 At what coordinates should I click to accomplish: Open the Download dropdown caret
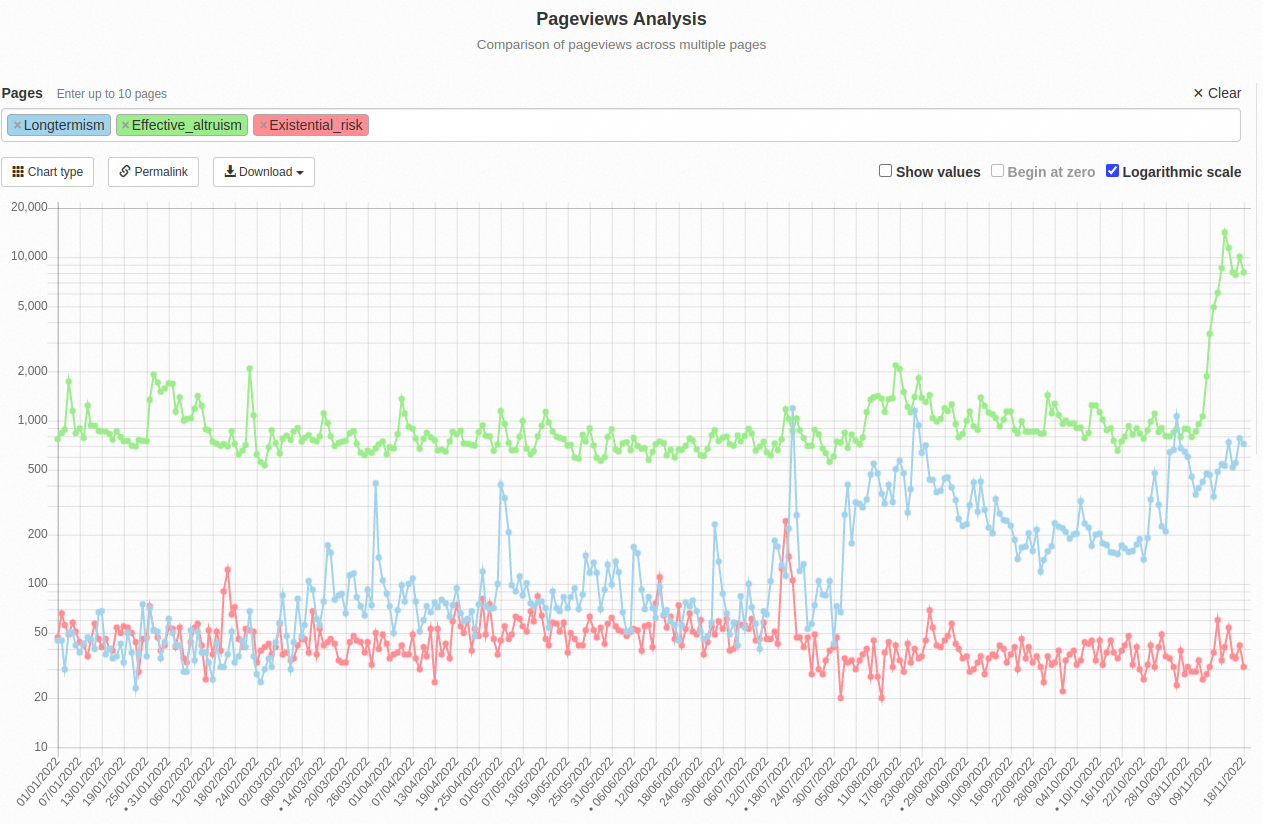[300, 173]
